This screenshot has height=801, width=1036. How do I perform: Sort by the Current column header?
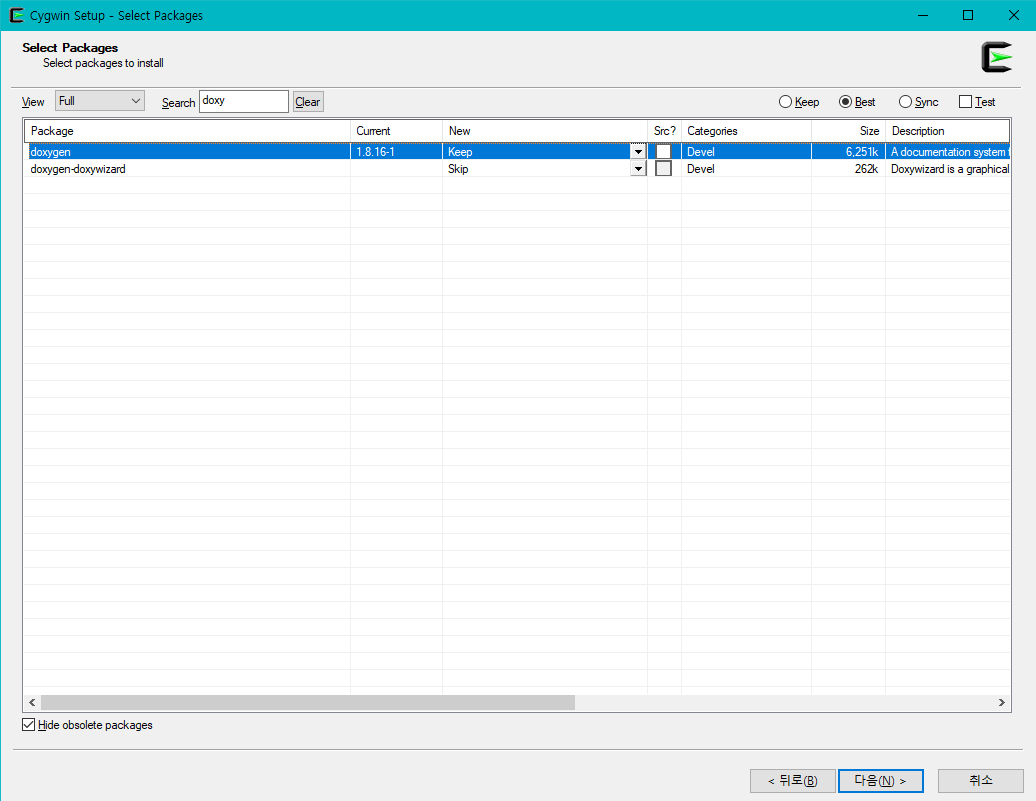pos(396,131)
